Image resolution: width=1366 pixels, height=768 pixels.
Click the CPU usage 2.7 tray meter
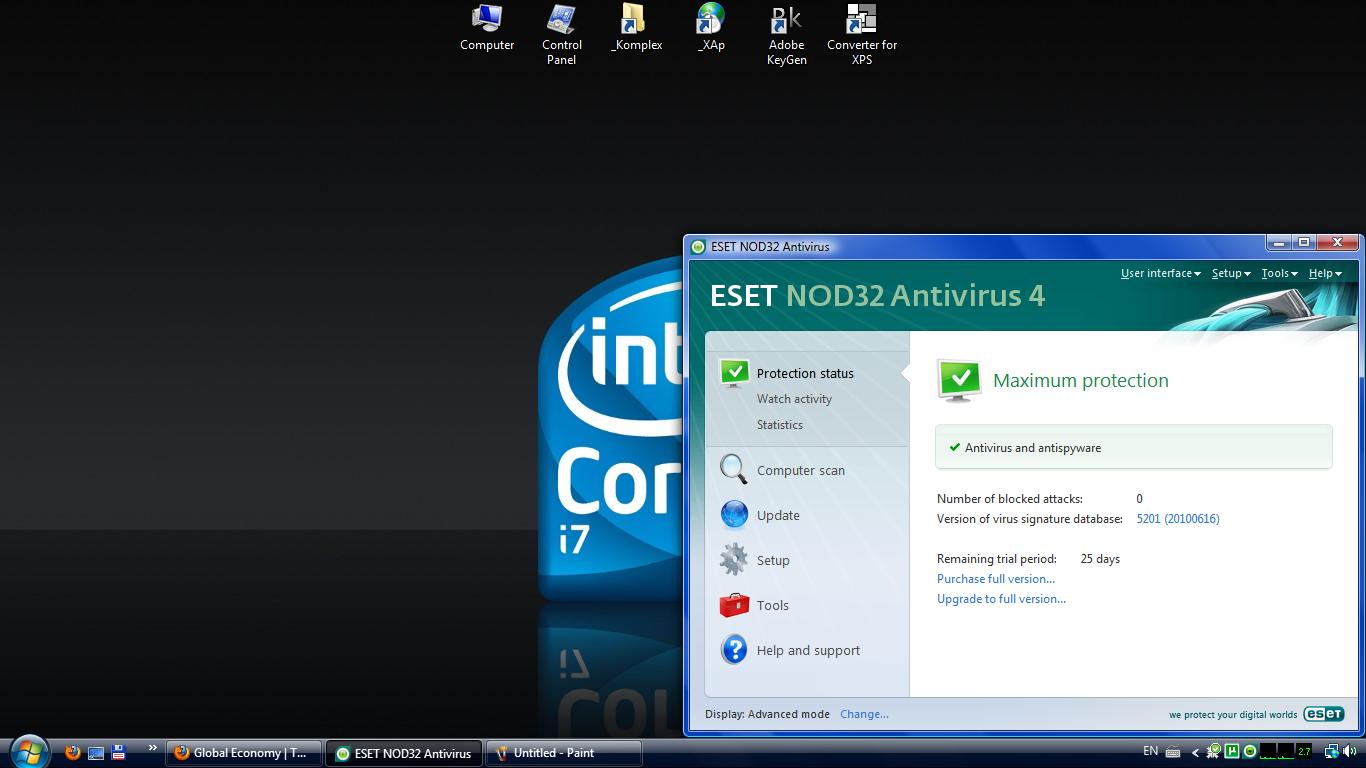1303,751
